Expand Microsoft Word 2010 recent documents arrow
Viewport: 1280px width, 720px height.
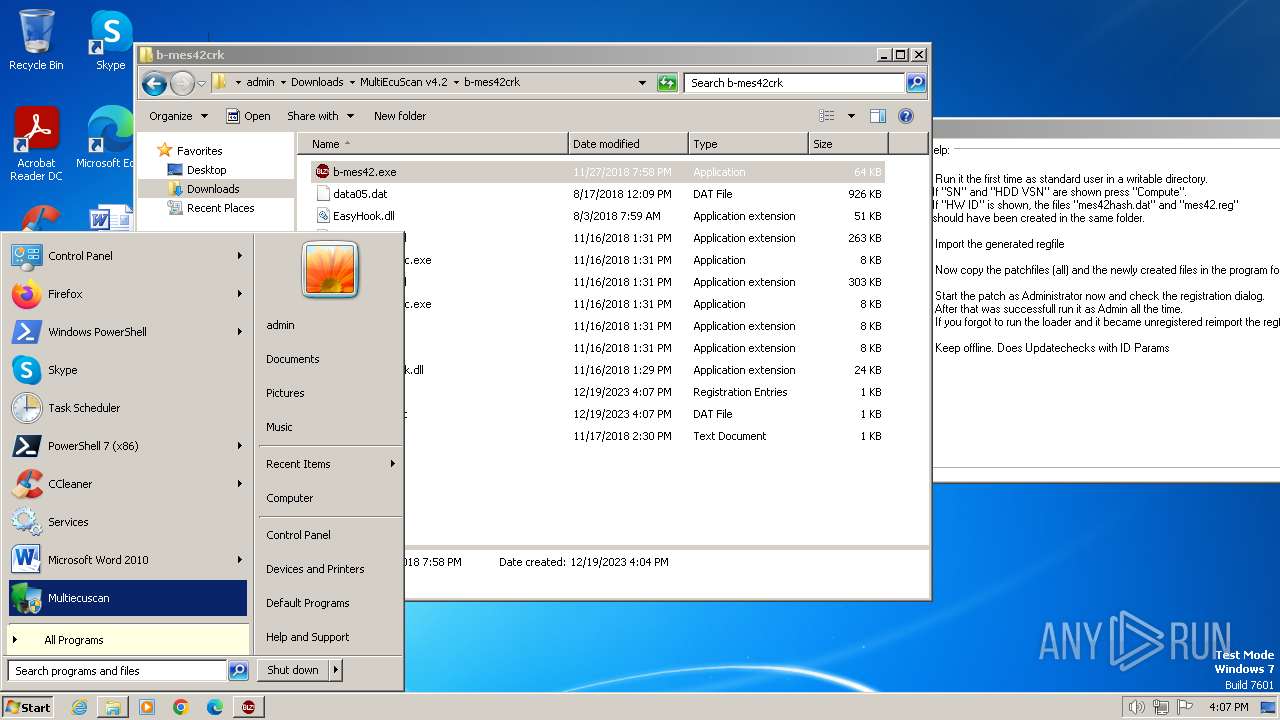point(240,560)
